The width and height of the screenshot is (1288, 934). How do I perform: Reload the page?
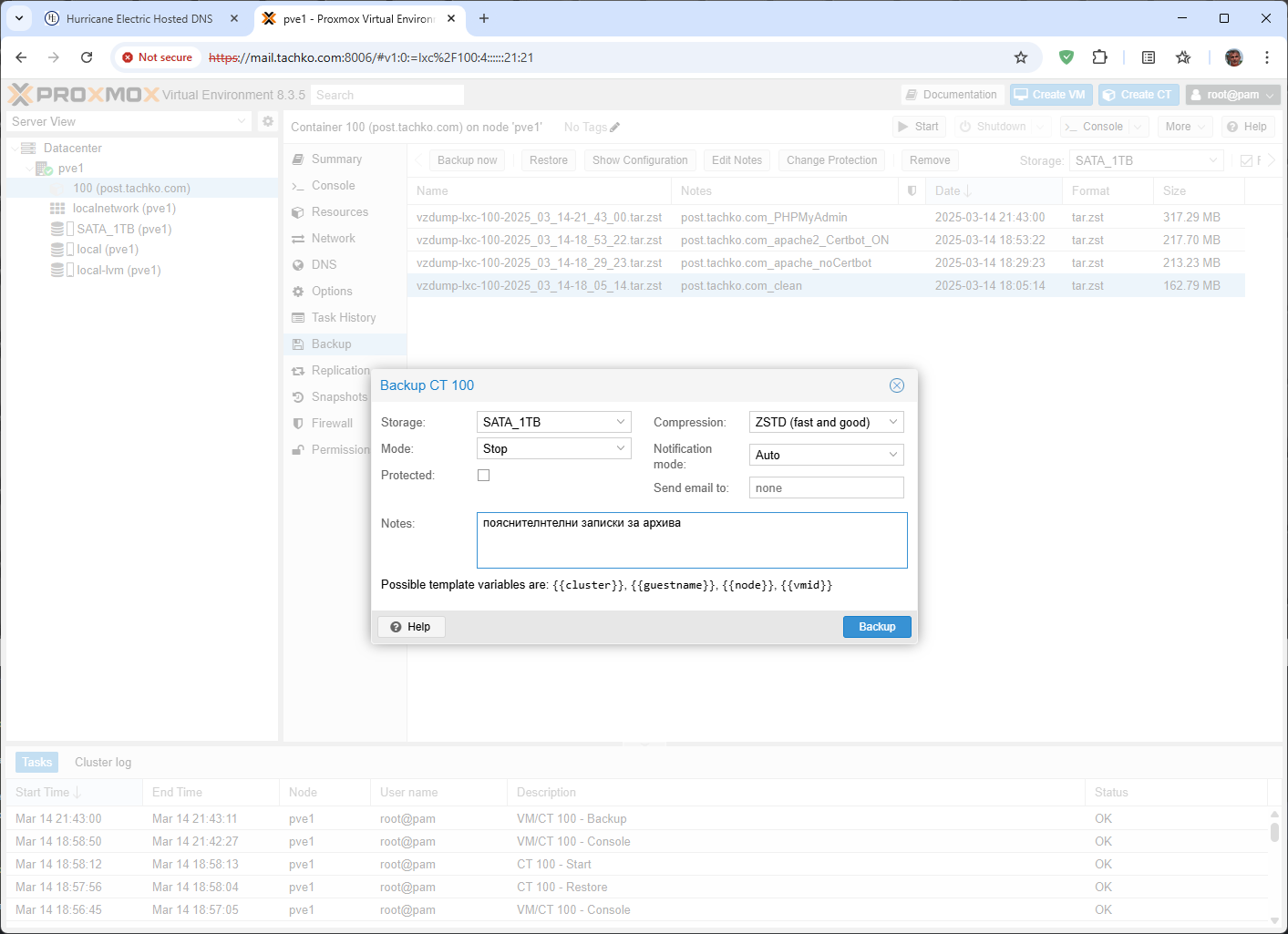(x=87, y=57)
